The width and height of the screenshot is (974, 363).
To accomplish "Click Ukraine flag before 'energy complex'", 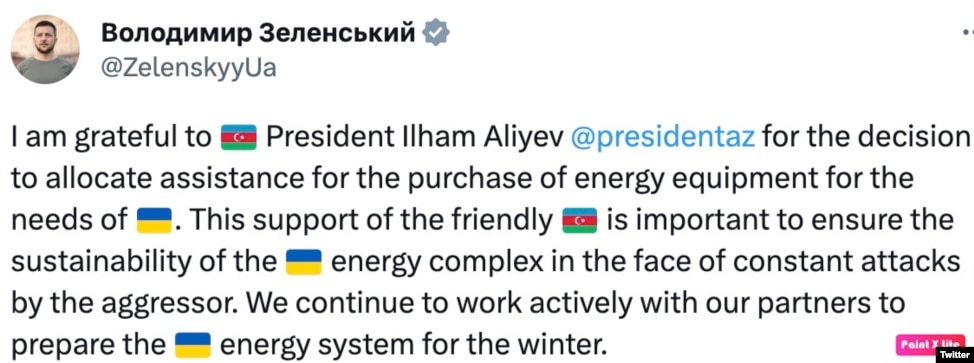I will (x=303, y=262).
